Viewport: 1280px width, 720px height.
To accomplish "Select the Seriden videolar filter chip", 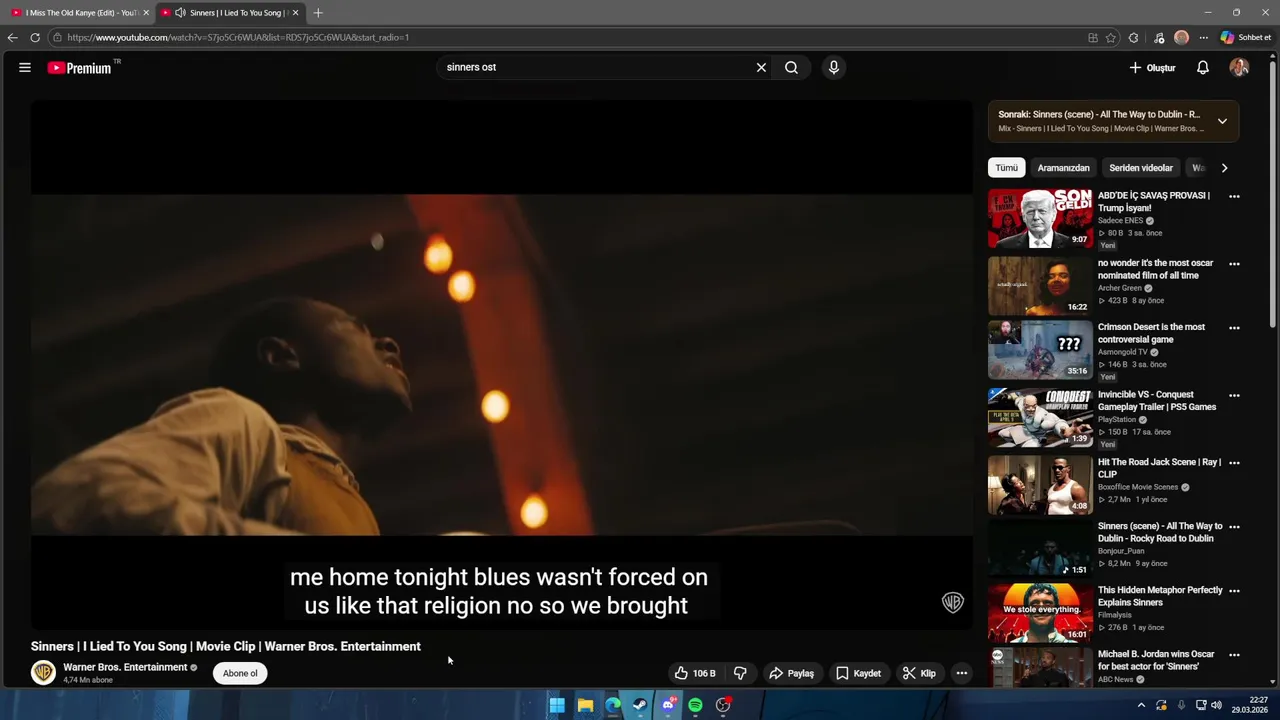I will click(x=1141, y=168).
